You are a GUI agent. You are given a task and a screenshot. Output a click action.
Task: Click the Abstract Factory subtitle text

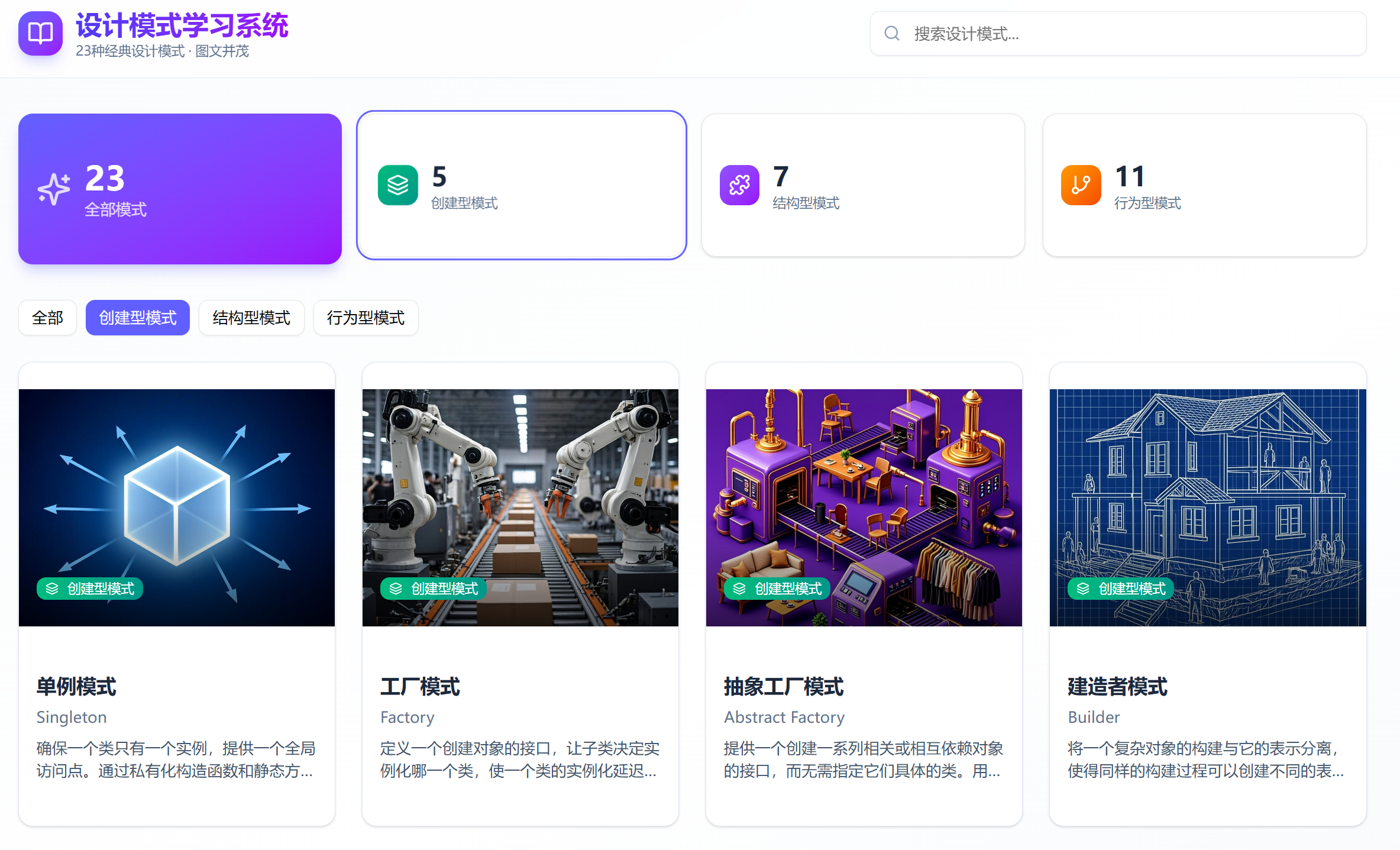coord(784,717)
